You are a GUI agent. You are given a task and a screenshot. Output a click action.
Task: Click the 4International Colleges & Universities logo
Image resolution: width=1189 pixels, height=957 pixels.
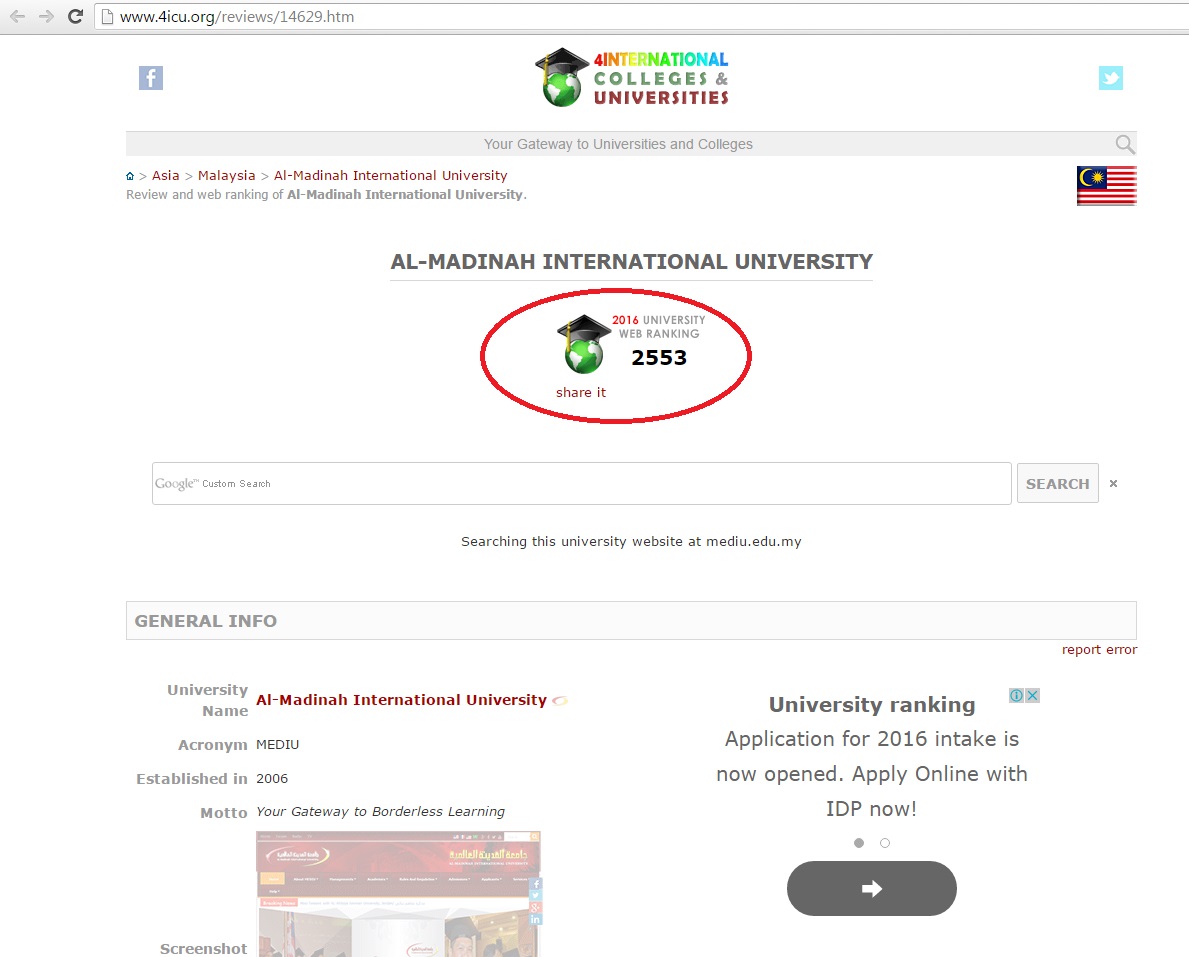tap(632, 78)
